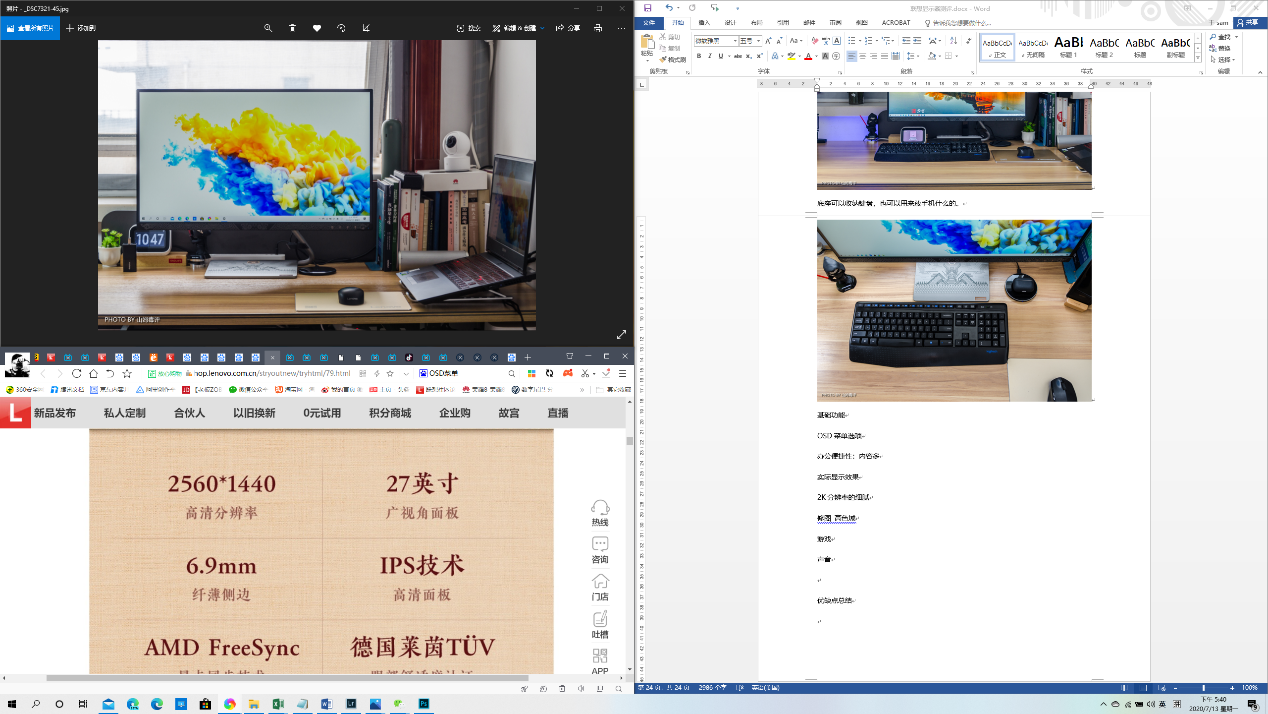Click the keyboard photo in Word document
This screenshot has width=1268, height=714.
click(x=954, y=310)
